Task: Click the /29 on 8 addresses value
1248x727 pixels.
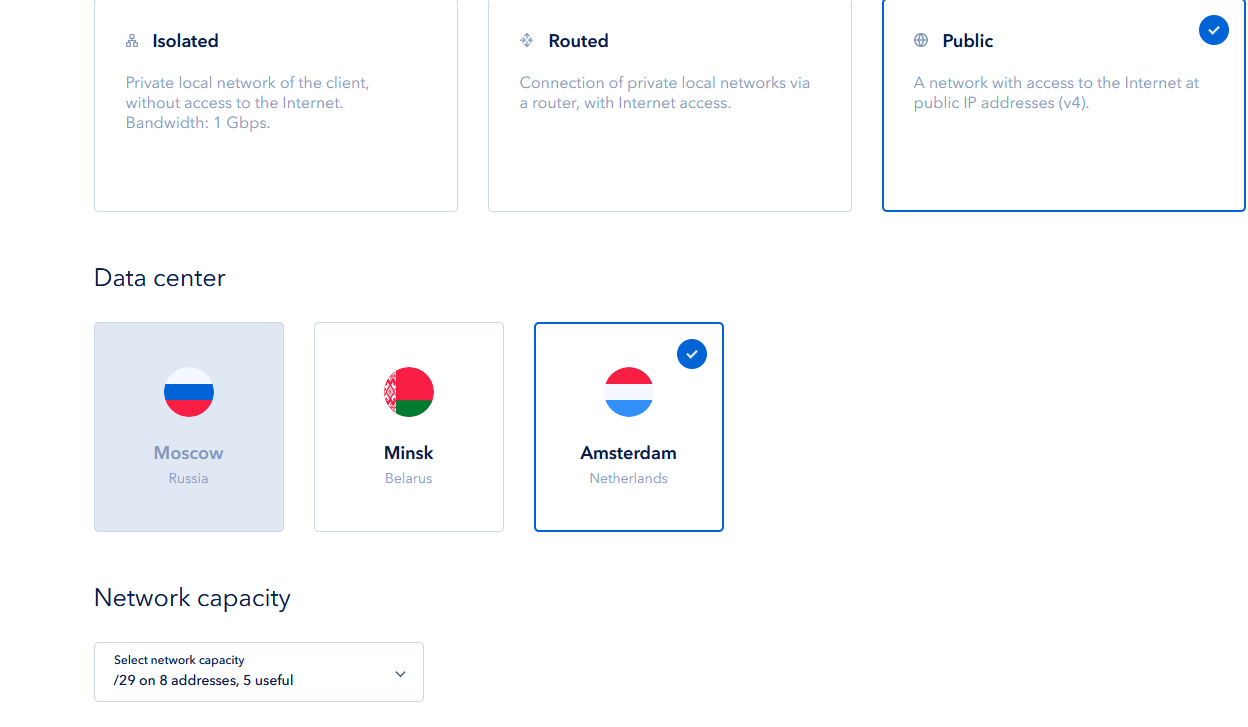Action: (x=204, y=681)
